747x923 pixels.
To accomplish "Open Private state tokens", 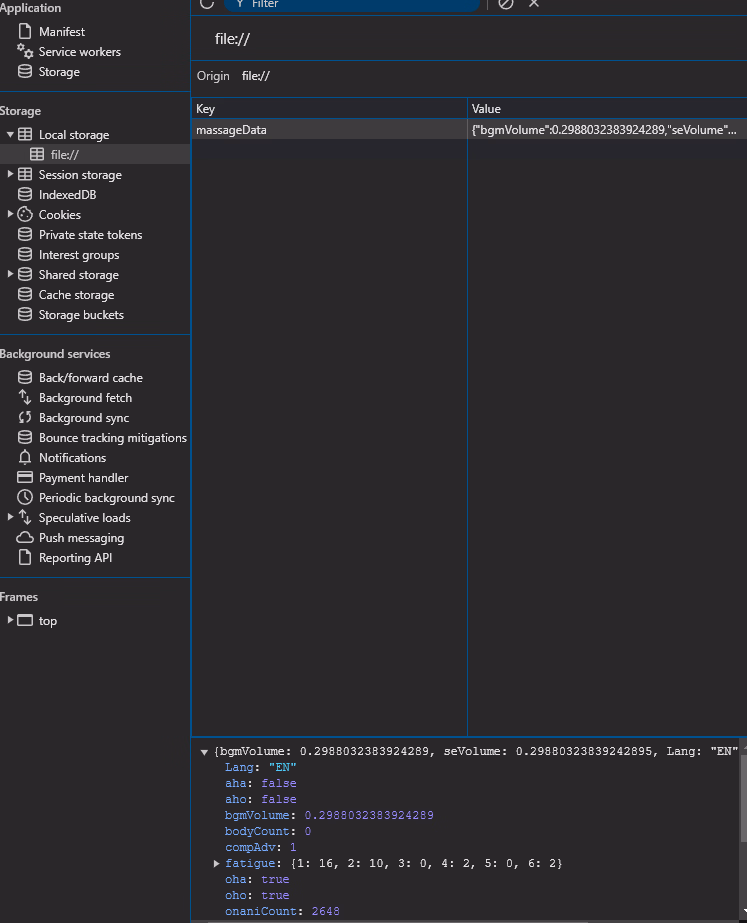I will click(90, 235).
